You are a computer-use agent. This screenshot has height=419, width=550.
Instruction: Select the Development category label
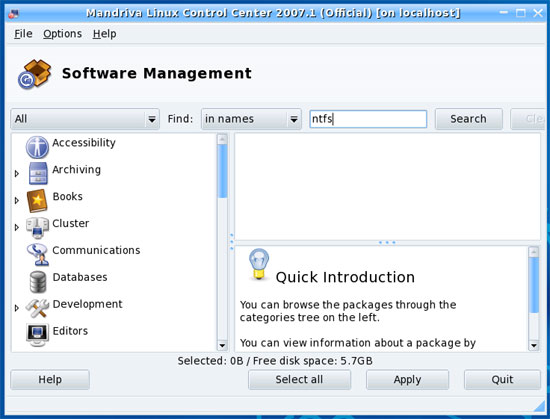tap(87, 304)
